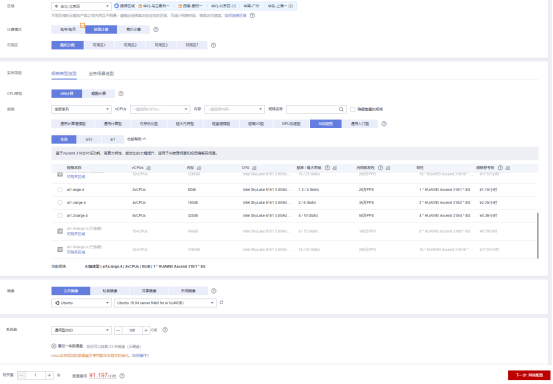Sort table by memory column icon
The image size is (553, 384).
coord(199,168)
